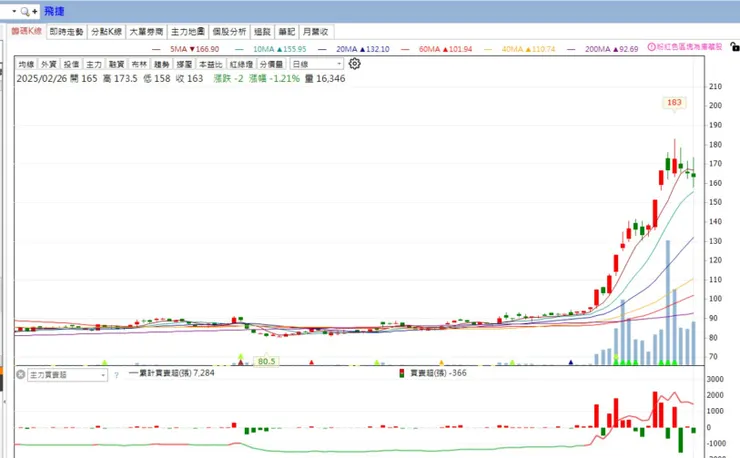
Task: Toggle the 紅綠燈 overlay button
Action: pos(241,64)
